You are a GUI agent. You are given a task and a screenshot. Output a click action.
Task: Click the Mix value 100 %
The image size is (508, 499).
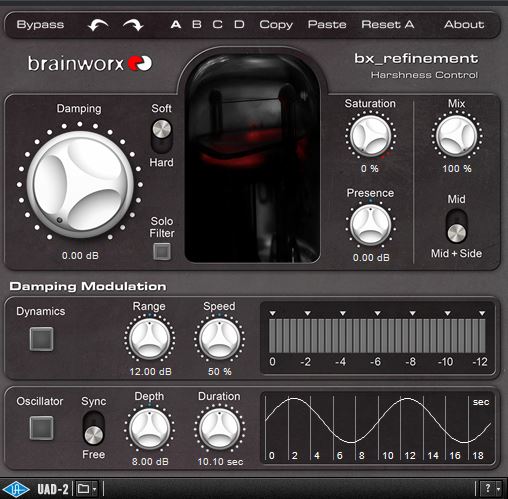click(x=457, y=169)
